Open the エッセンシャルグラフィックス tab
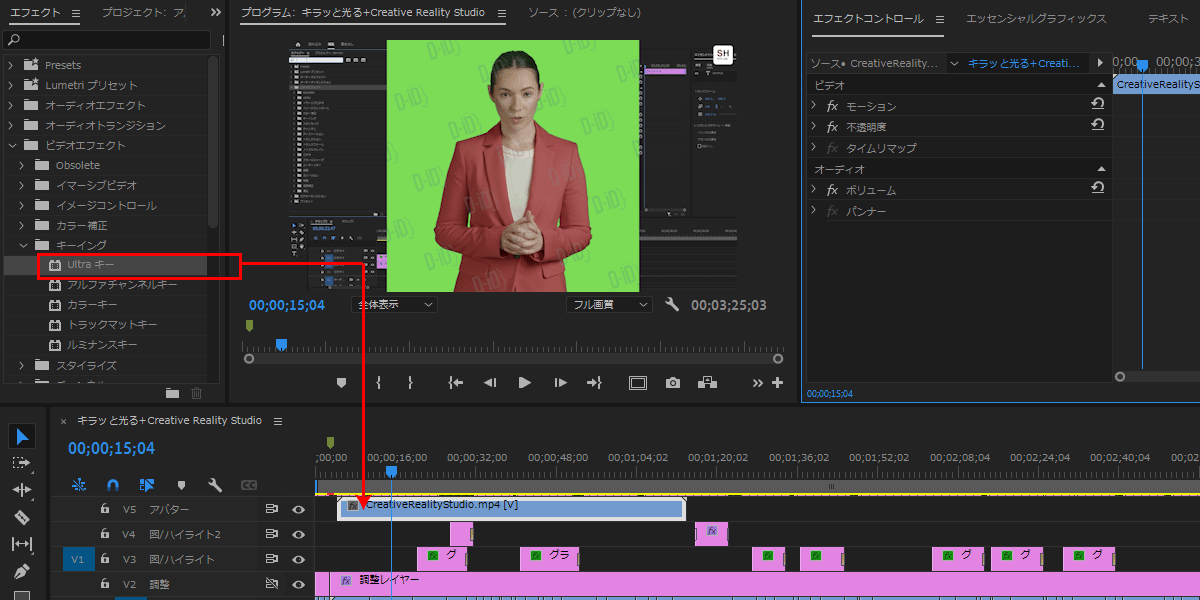Image resolution: width=1200 pixels, height=600 pixels. pos(1036,19)
